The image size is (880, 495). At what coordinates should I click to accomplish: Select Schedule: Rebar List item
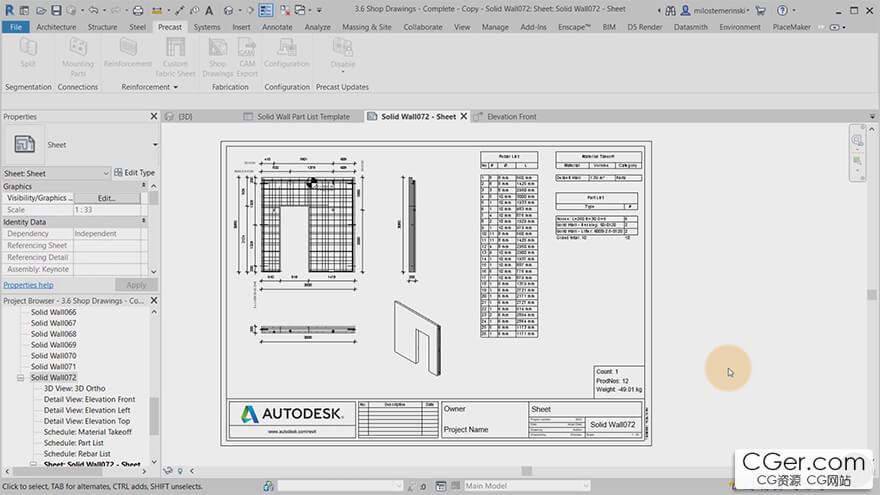[77, 453]
